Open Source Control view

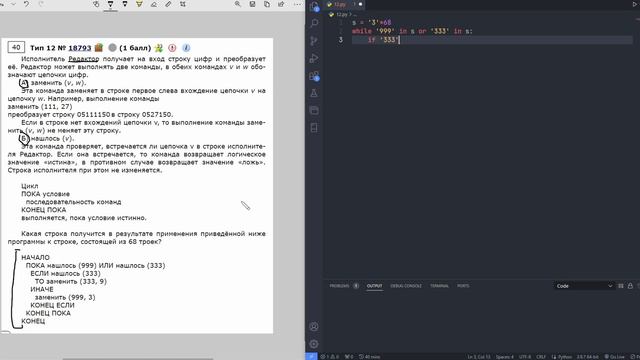pos(314,41)
